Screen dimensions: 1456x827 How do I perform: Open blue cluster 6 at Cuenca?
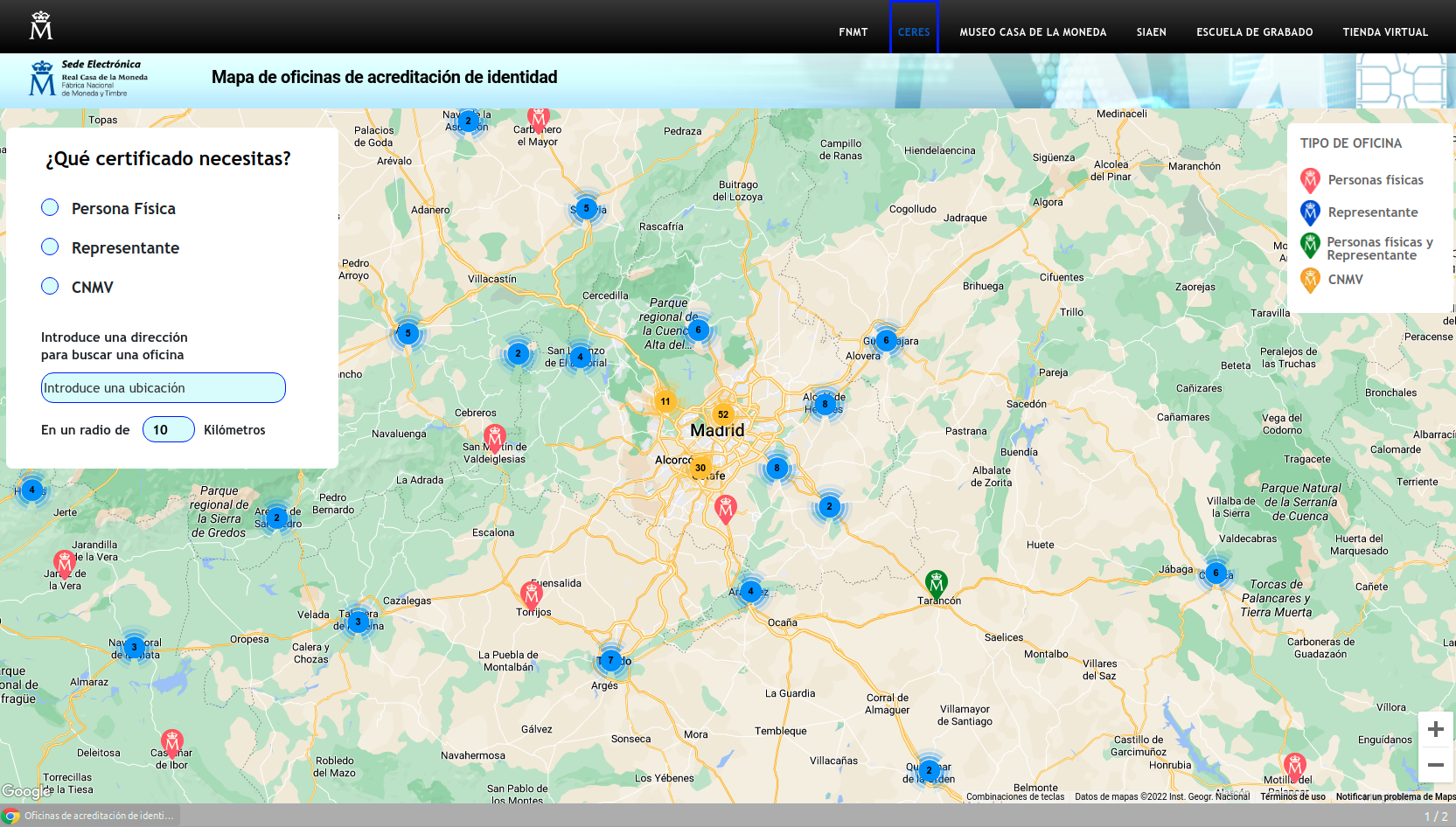(1216, 573)
